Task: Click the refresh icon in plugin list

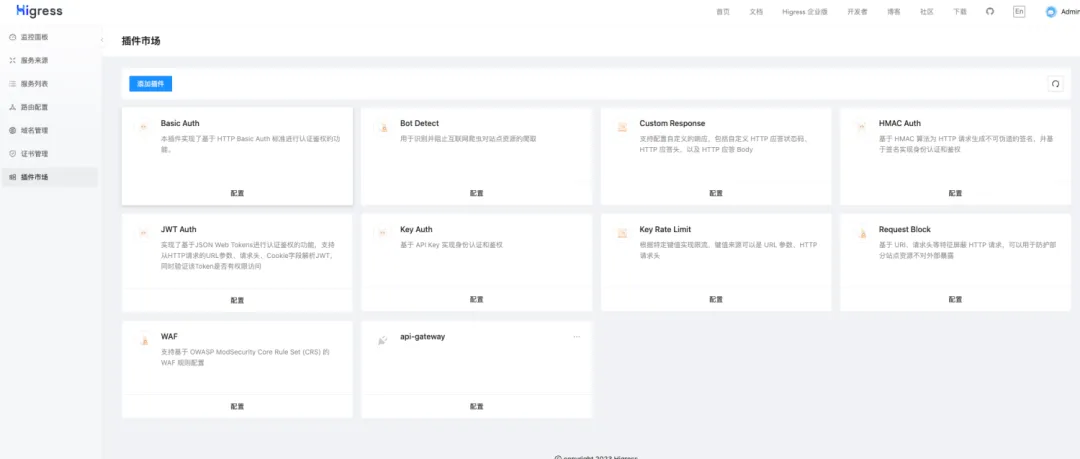Action: (x=1055, y=84)
